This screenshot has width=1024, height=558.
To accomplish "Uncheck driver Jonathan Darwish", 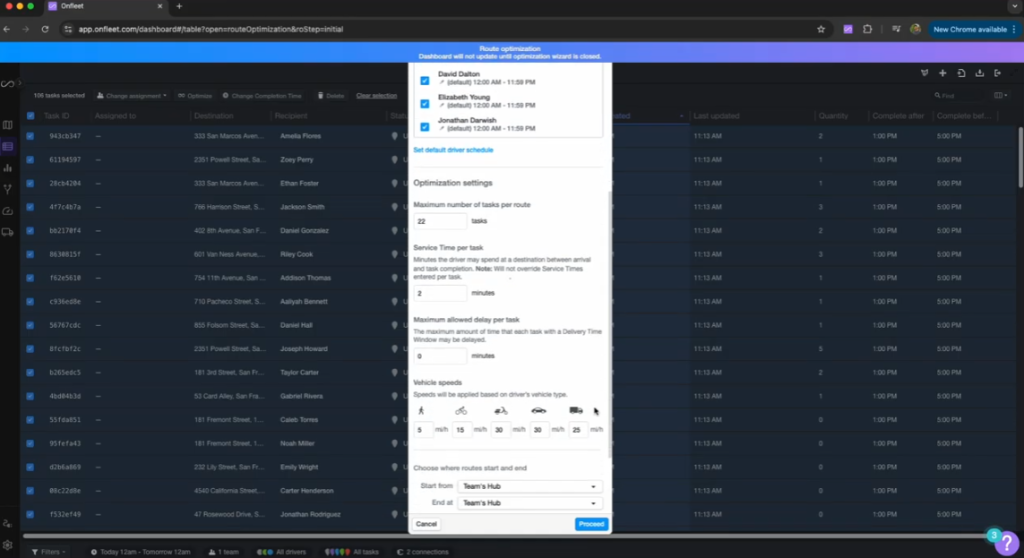I will tap(424, 127).
